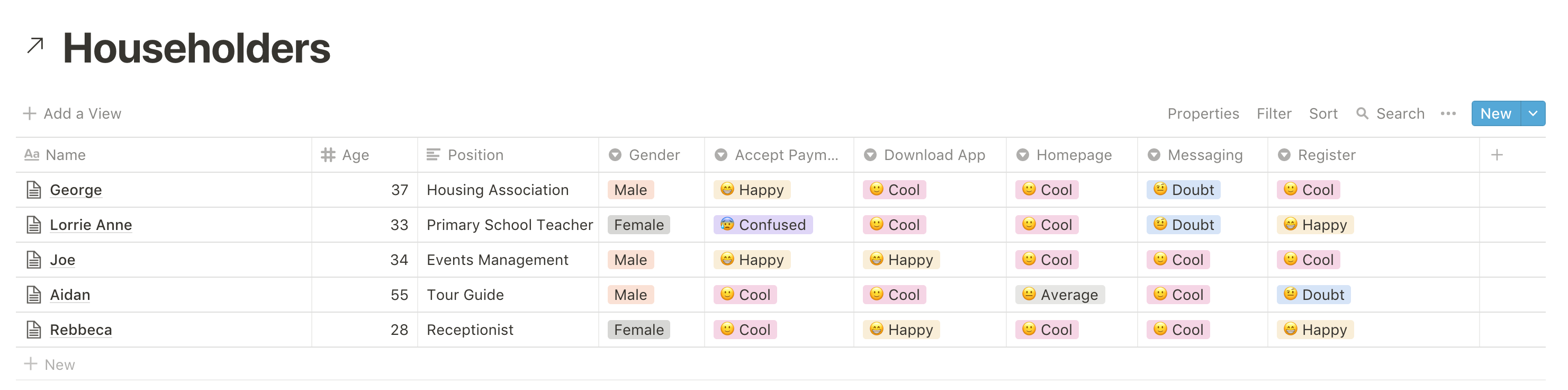1568x390 pixels.
Task: Open the Properties menu
Action: pos(1203,113)
